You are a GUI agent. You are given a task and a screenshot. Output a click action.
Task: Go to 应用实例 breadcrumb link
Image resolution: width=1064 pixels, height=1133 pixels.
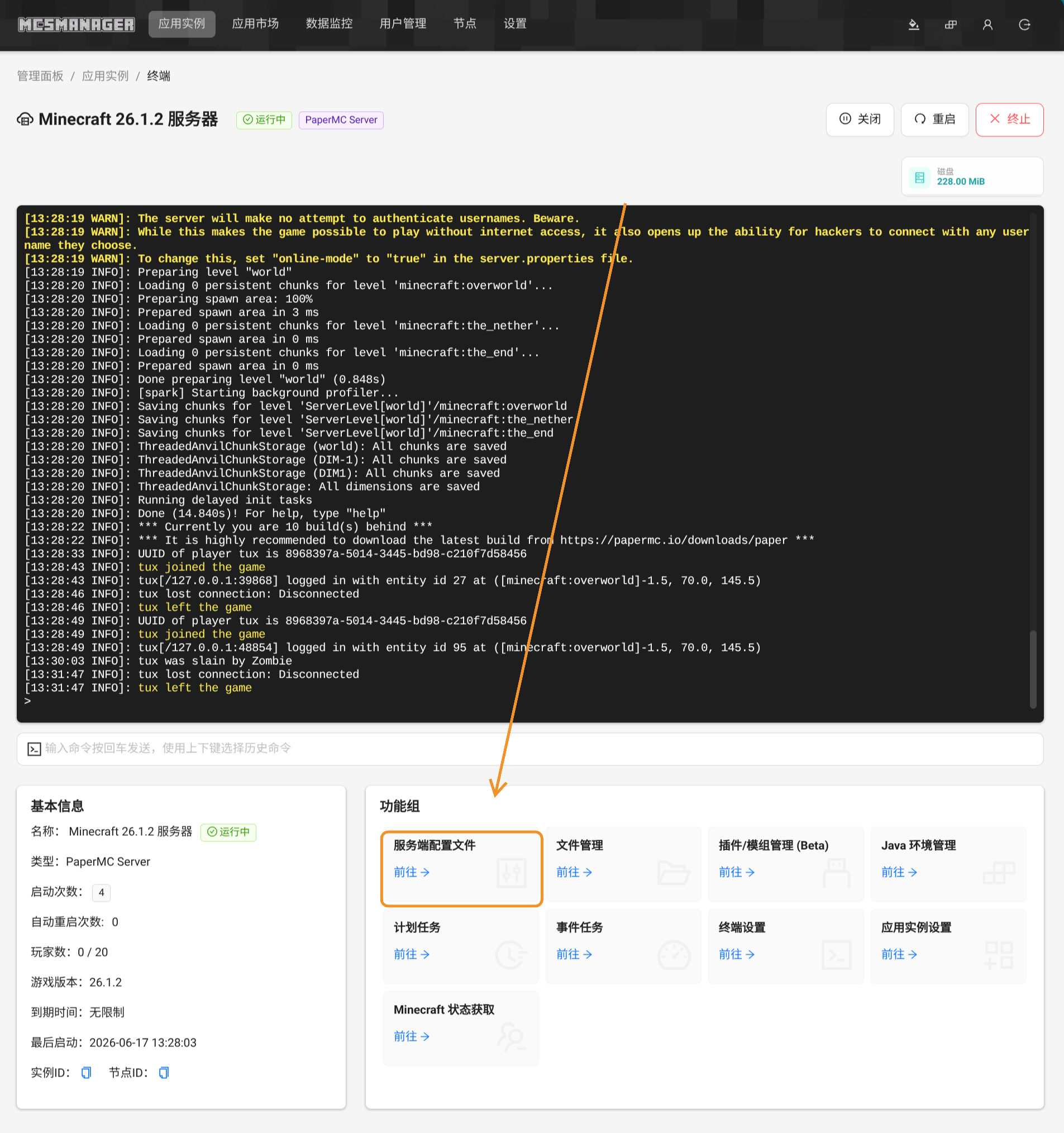pos(106,76)
